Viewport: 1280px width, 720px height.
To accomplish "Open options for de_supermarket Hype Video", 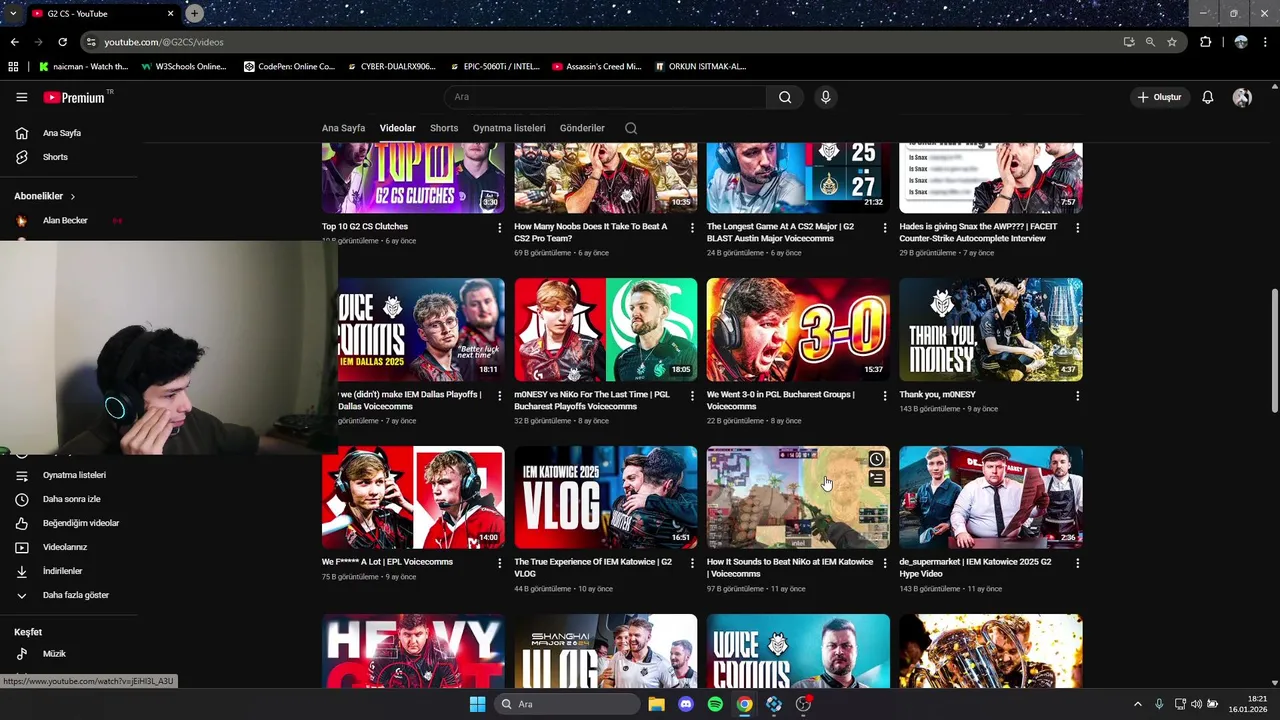I will 1077,563.
